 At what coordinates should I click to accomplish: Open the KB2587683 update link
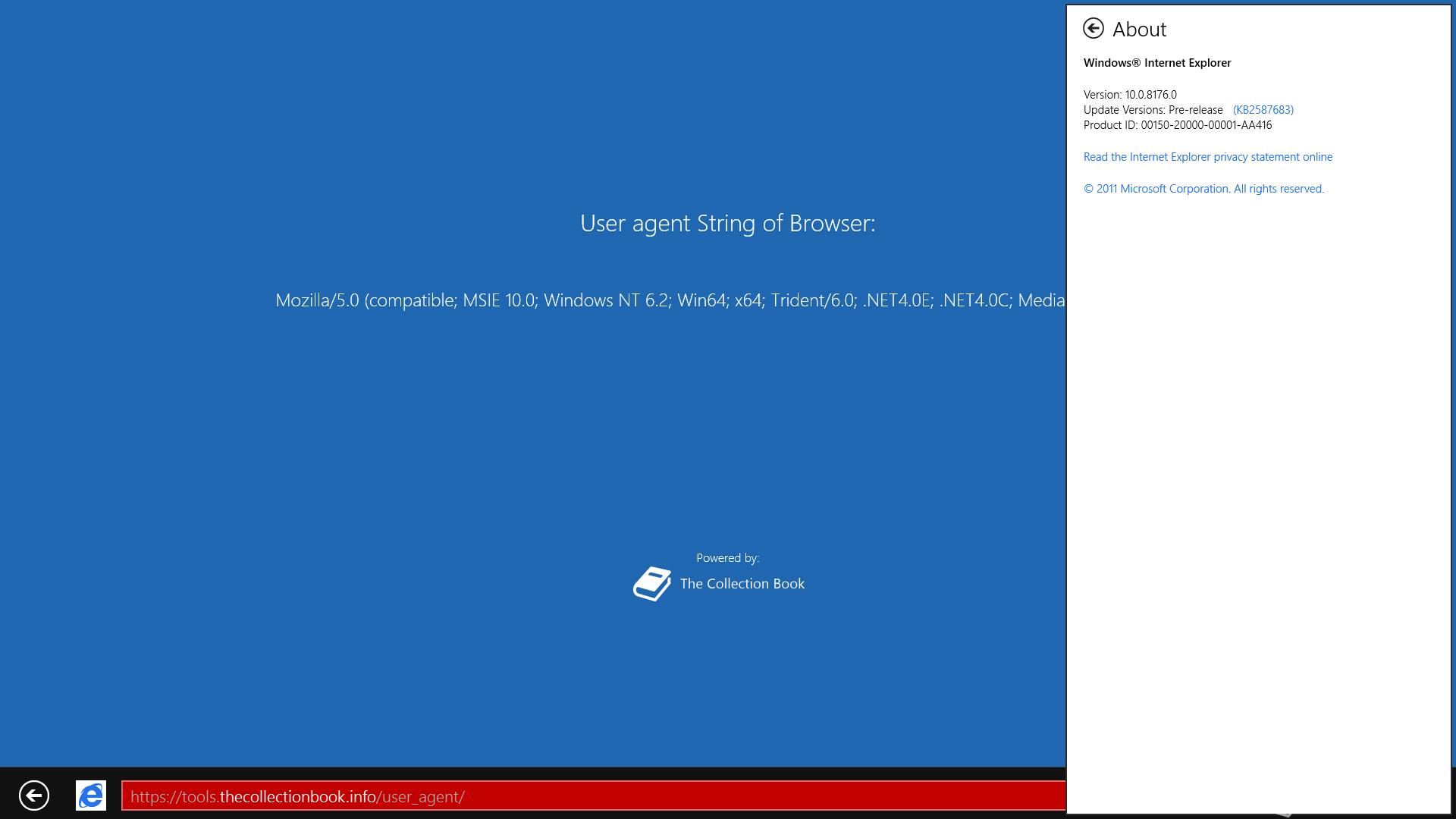(1263, 110)
